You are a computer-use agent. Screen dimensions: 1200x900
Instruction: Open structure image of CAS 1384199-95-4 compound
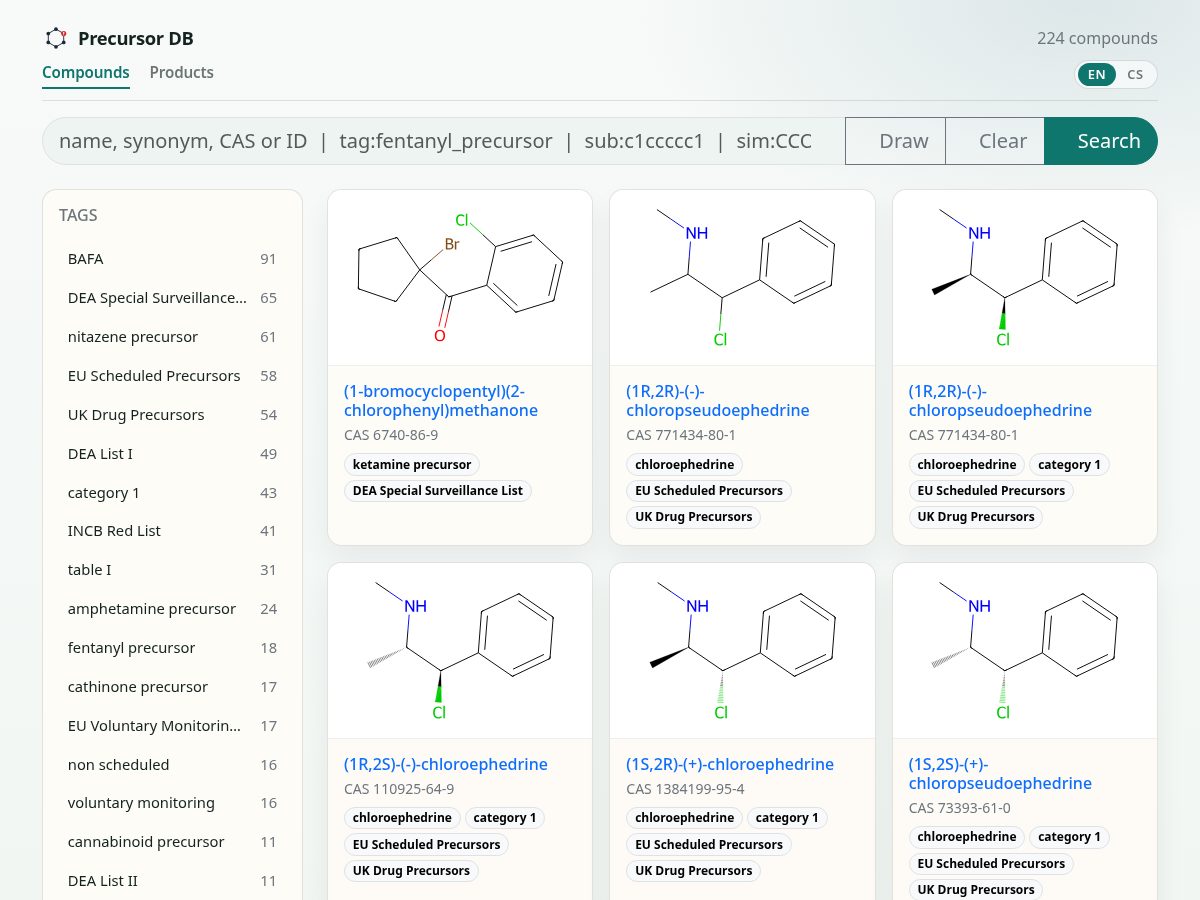click(742, 651)
